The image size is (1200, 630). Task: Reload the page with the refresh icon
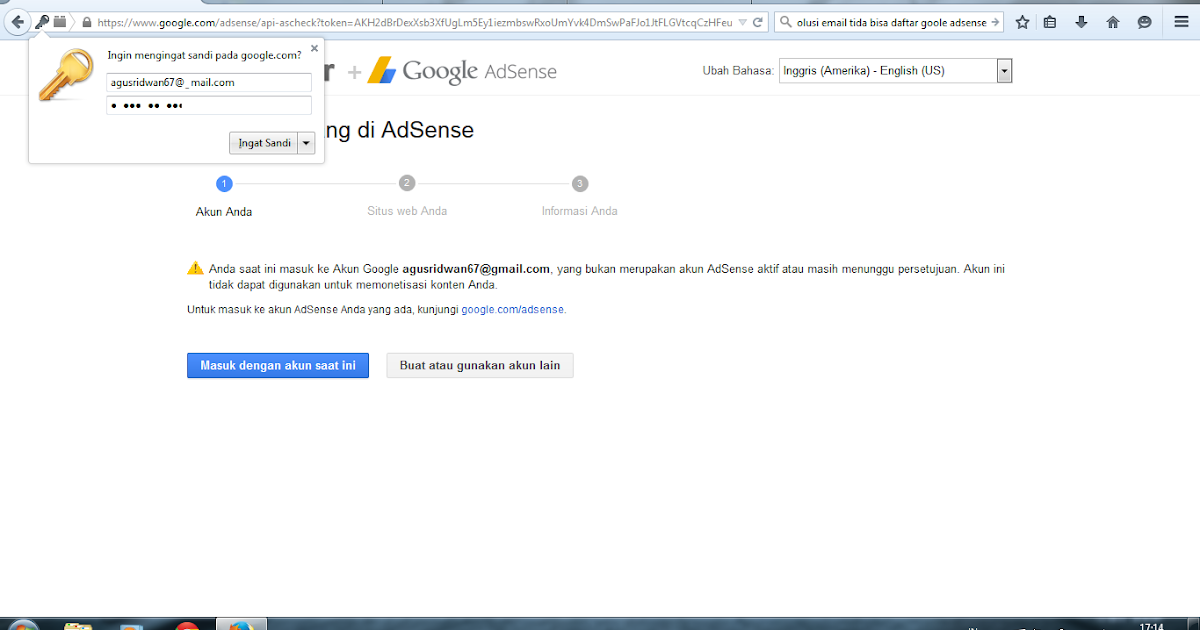[759, 22]
